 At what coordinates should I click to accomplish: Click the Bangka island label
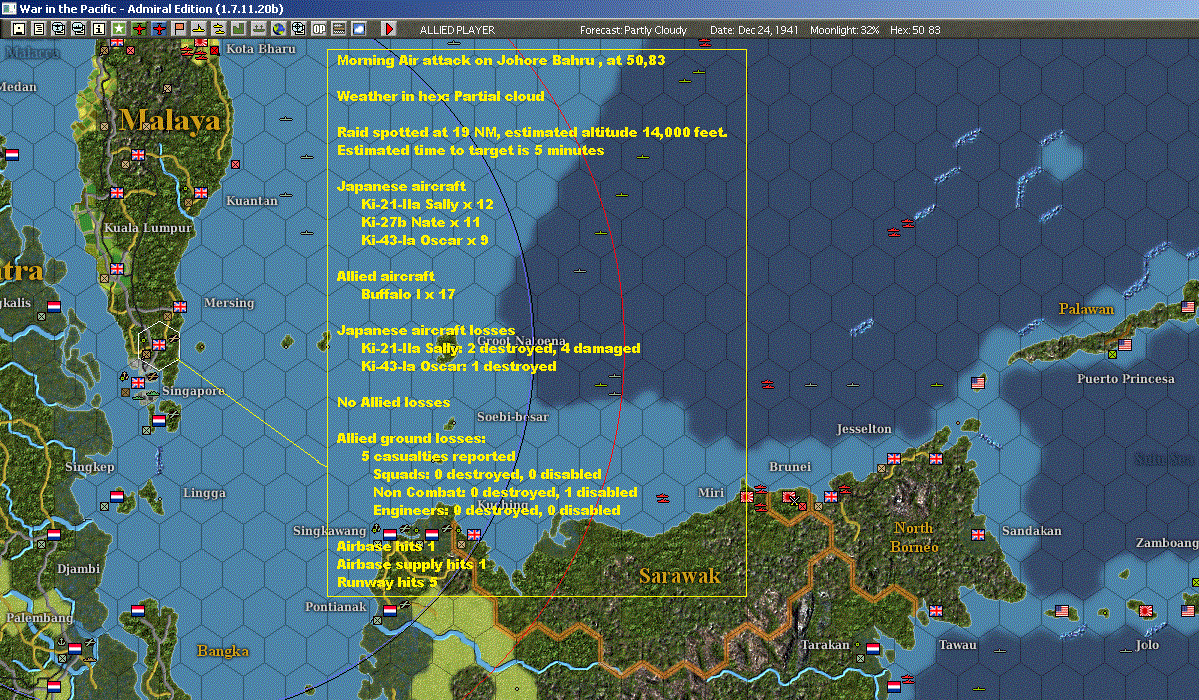[x=223, y=651]
